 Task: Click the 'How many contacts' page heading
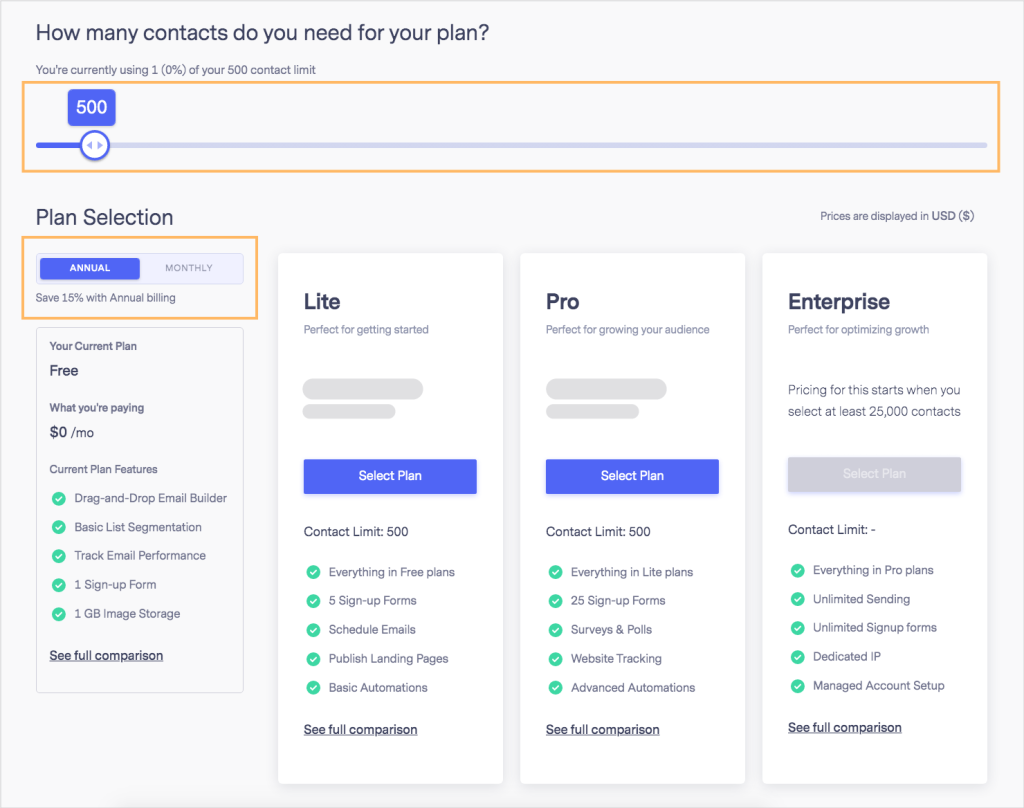coord(263,33)
